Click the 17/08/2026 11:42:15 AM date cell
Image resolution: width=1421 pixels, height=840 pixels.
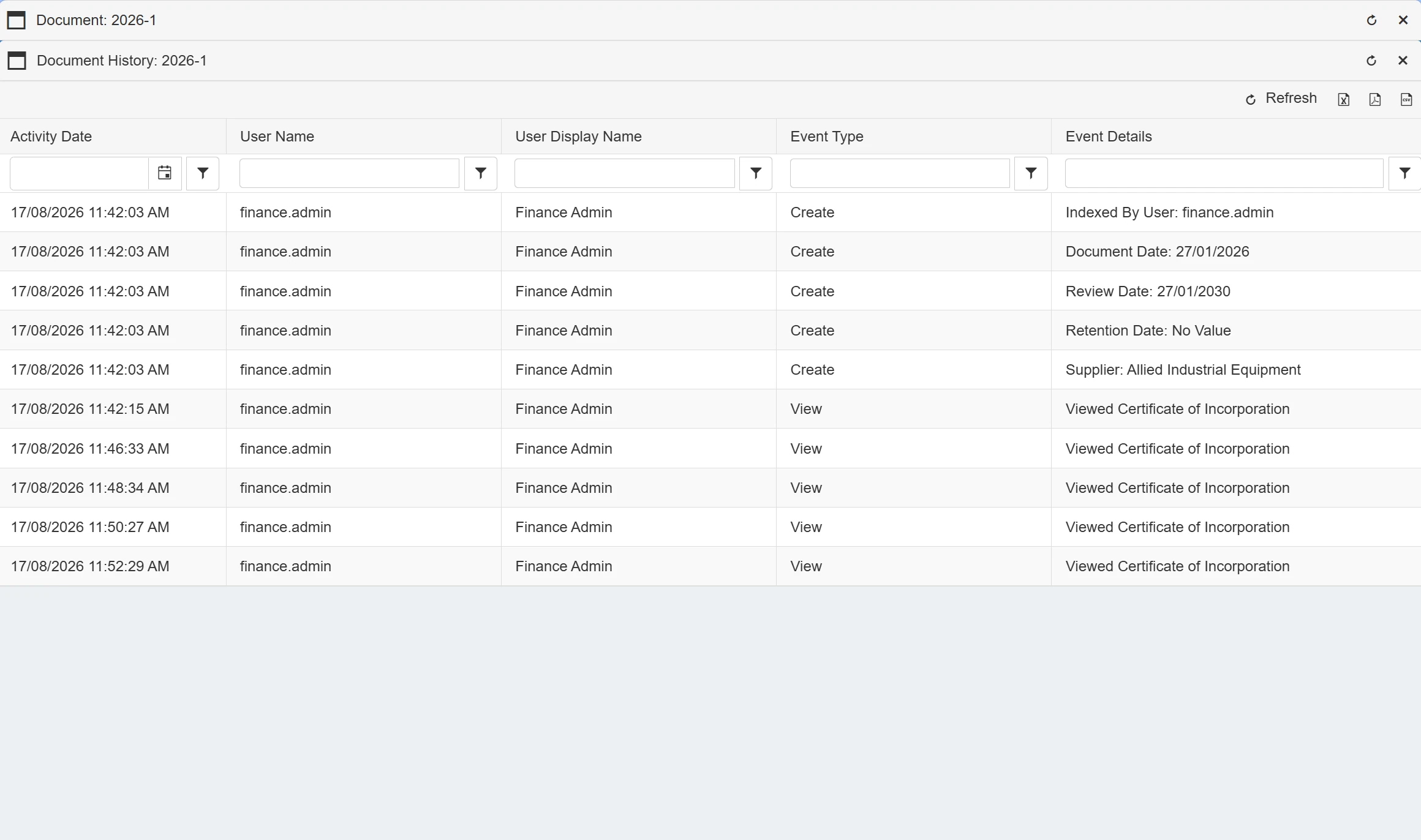[x=113, y=409]
